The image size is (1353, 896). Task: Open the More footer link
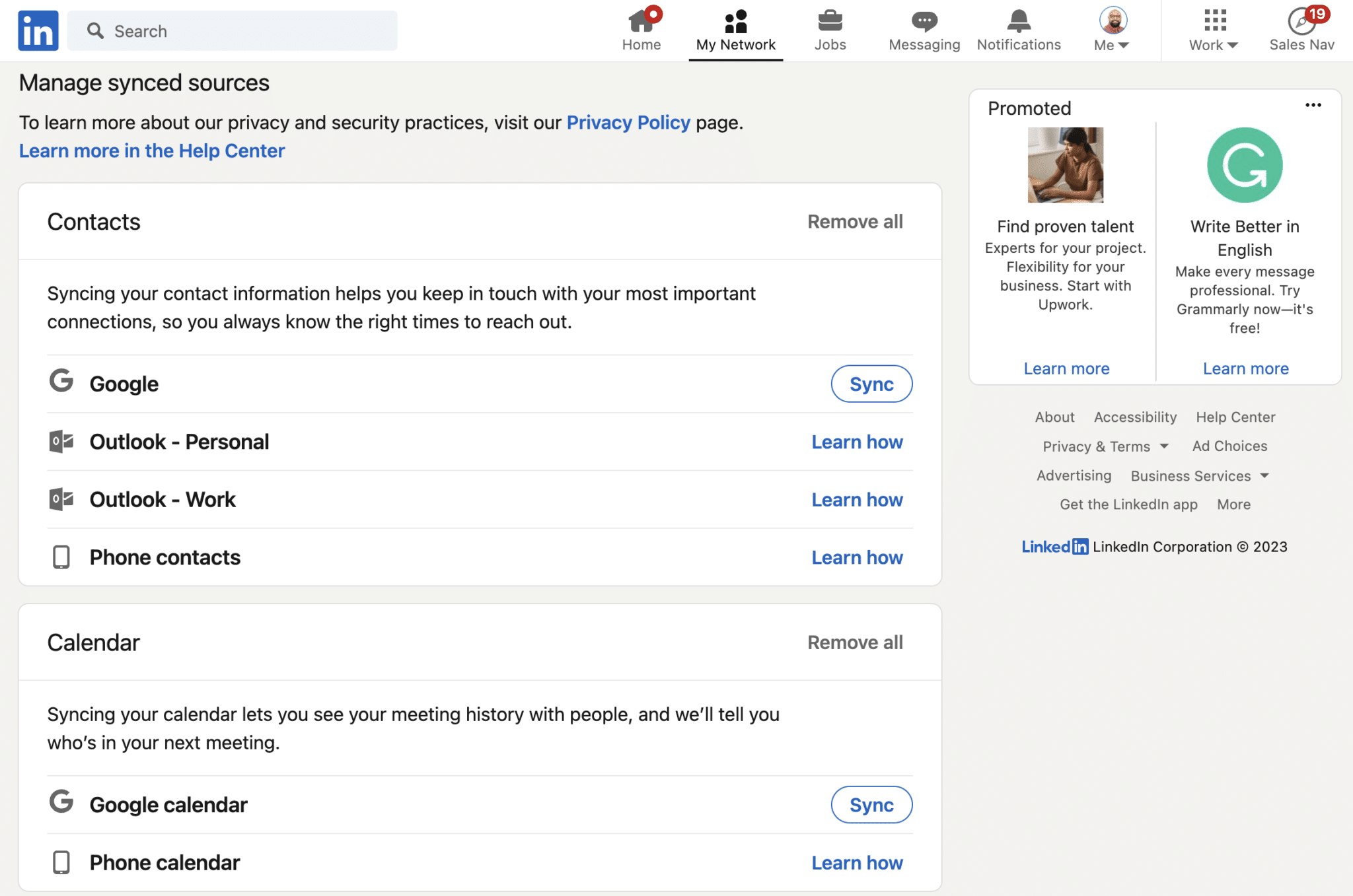1233,504
